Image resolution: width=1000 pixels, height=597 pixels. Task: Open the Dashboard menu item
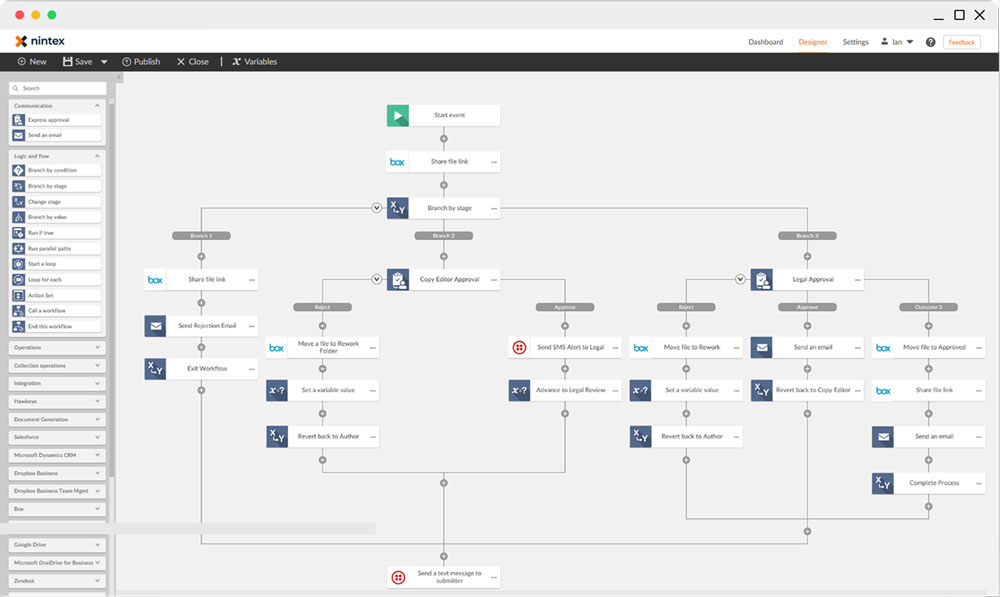(765, 42)
